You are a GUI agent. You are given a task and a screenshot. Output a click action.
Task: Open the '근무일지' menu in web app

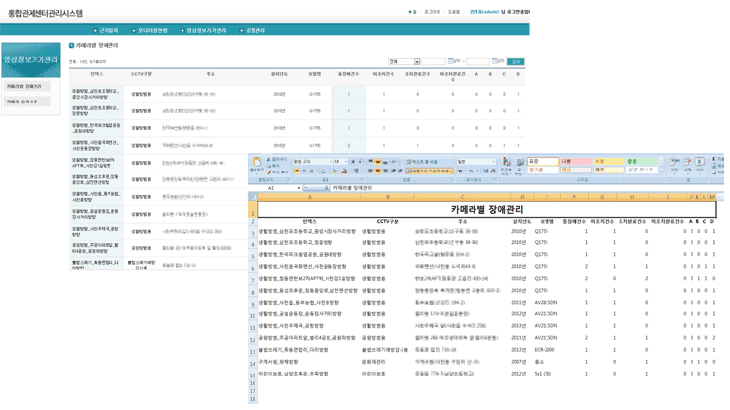click(x=106, y=30)
